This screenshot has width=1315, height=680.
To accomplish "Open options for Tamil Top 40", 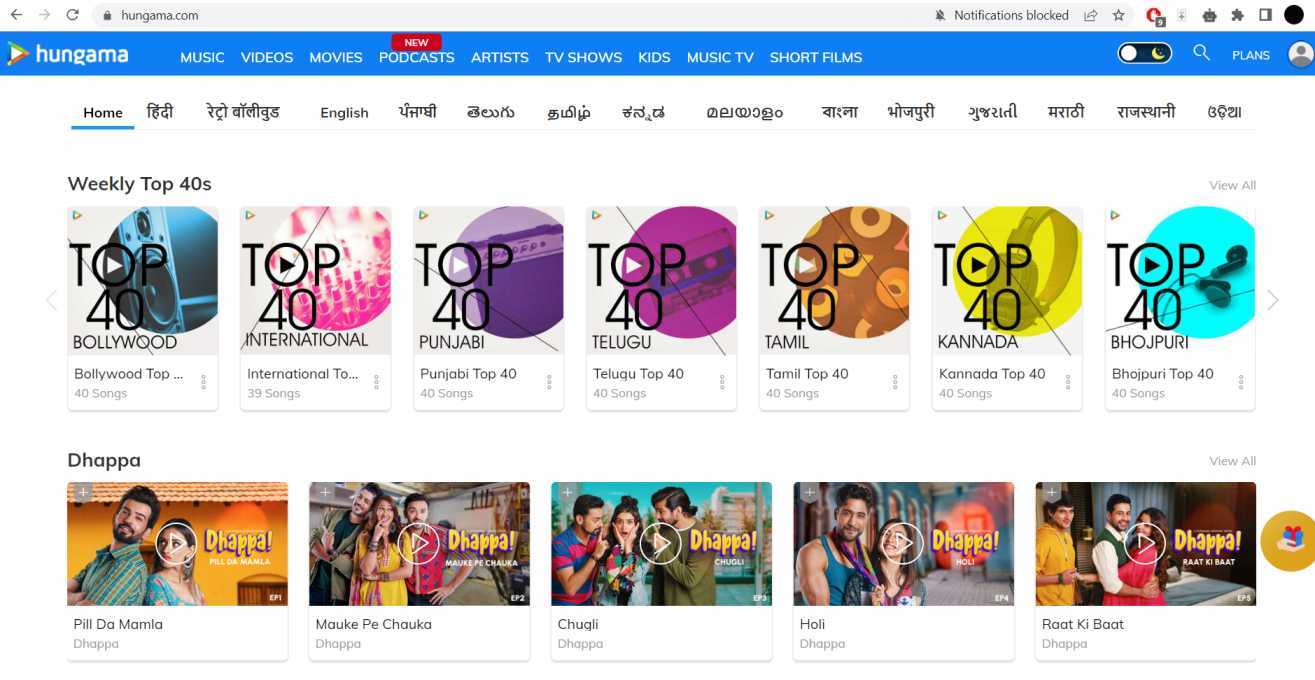I will pyautogui.click(x=895, y=382).
